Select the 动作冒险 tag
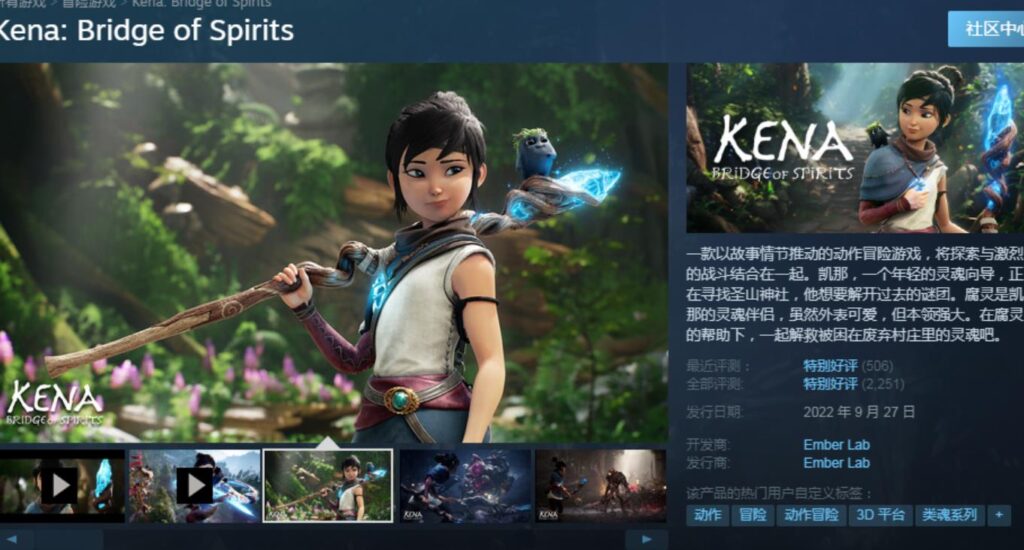The width and height of the screenshot is (1024, 550). coord(811,515)
